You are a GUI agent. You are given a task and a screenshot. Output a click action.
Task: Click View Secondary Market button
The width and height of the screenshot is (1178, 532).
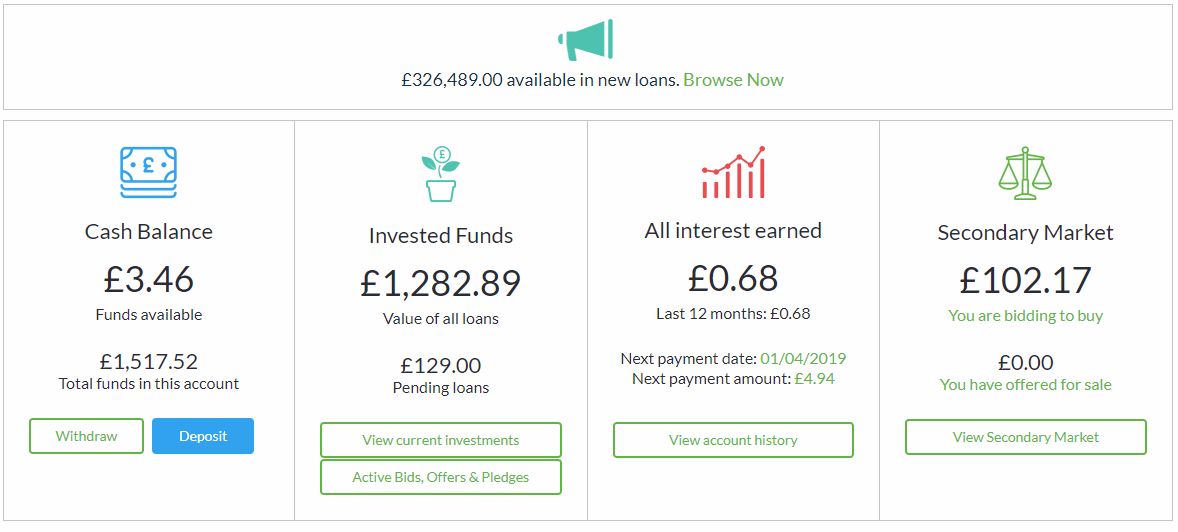(x=1025, y=437)
